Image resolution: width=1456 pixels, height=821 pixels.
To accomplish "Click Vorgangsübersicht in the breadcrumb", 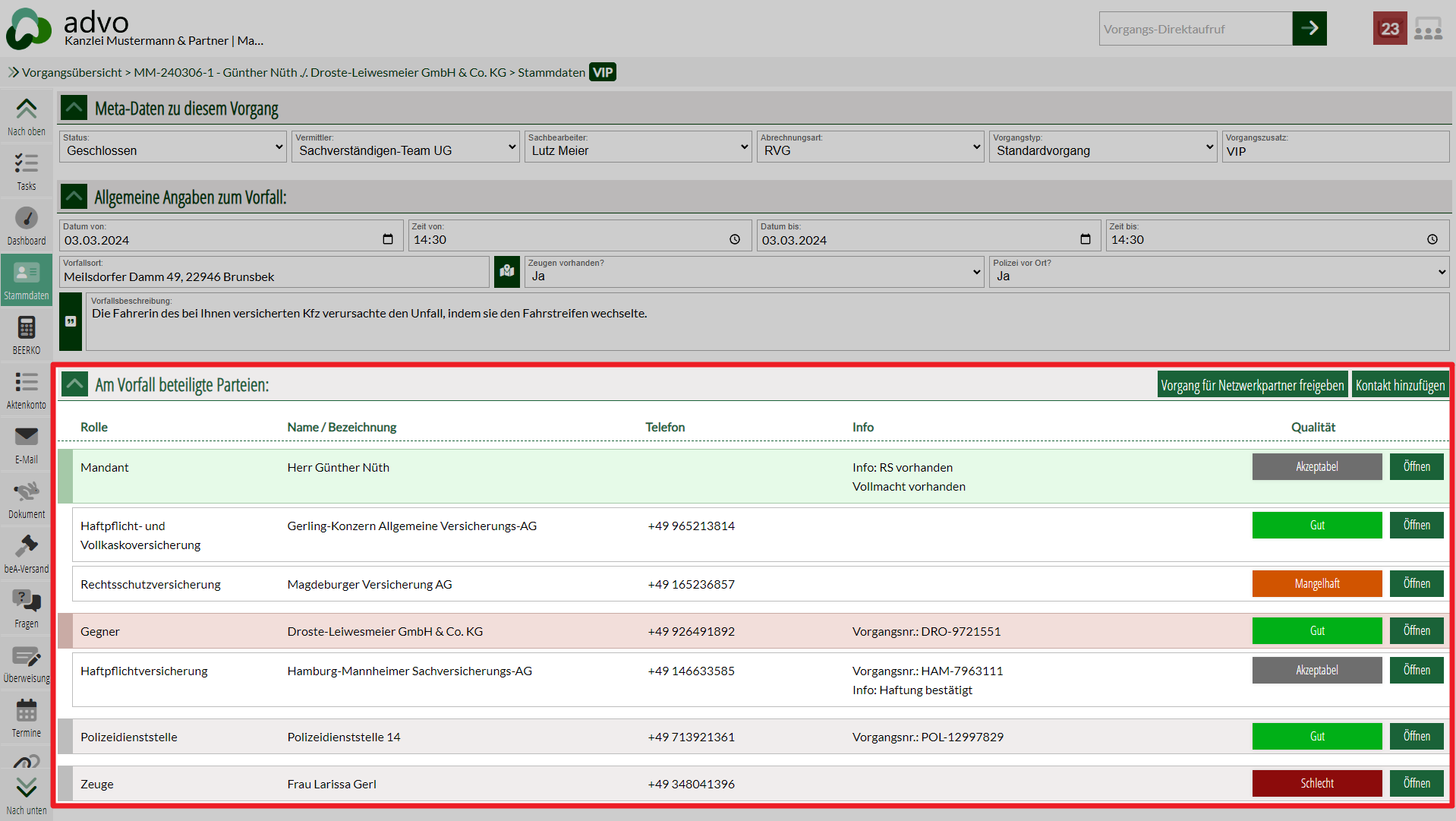I will (71, 73).
